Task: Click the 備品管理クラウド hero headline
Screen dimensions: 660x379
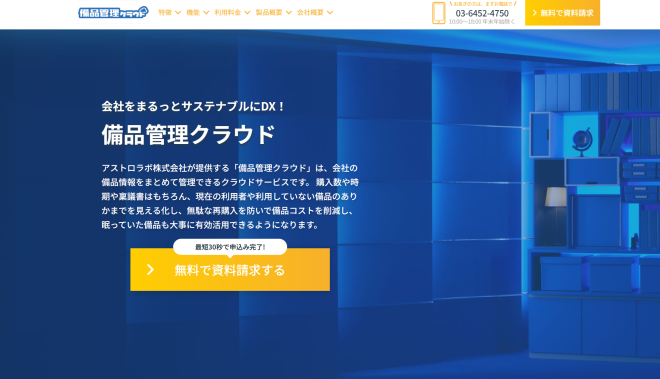Action: click(x=188, y=135)
